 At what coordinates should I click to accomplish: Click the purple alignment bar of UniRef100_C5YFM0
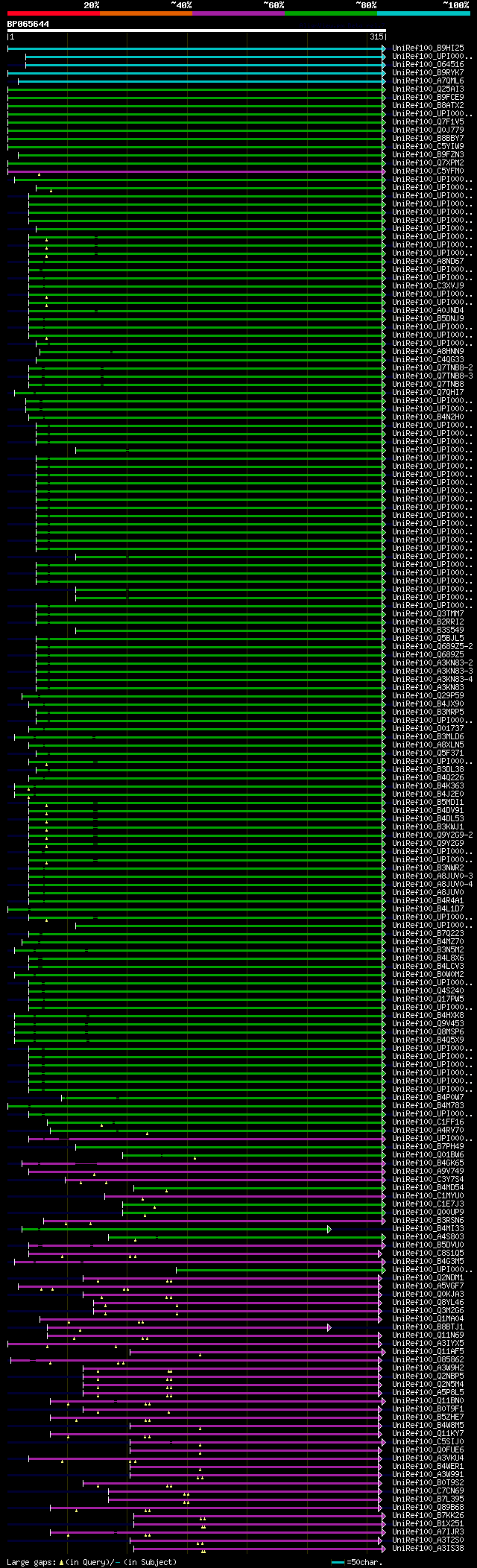pyautogui.click(x=196, y=171)
